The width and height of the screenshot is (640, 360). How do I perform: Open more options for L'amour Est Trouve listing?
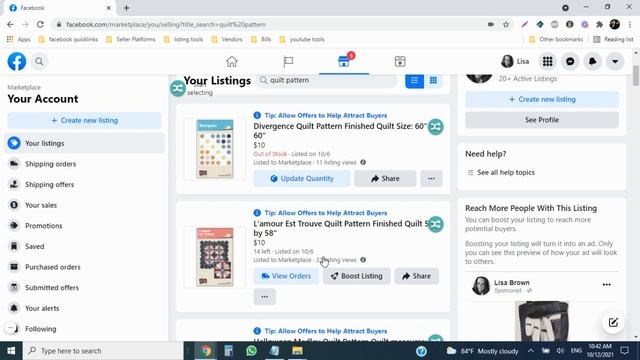coord(264,297)
